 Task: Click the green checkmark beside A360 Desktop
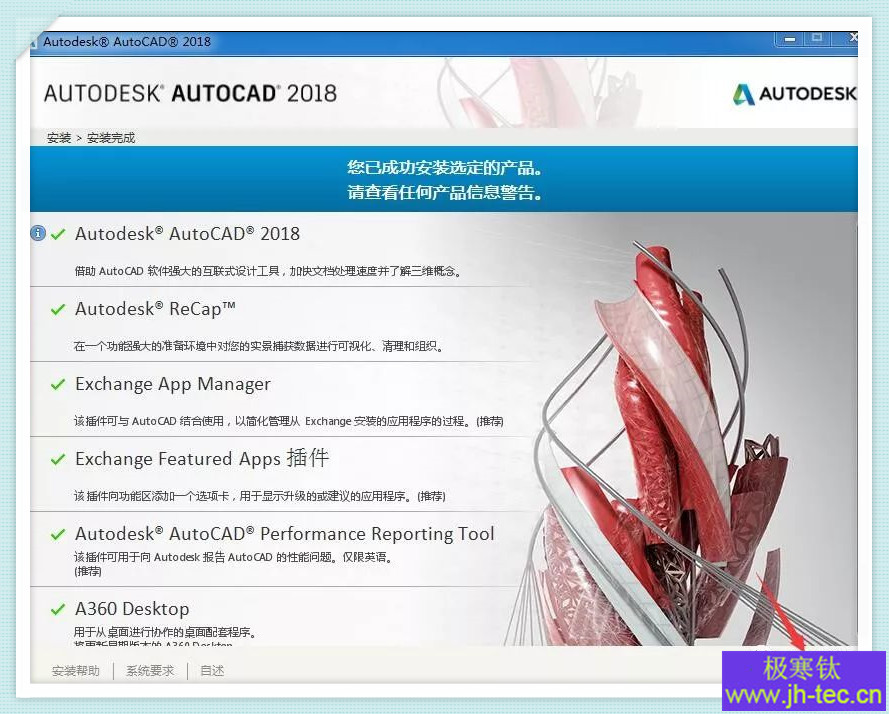tap(58, 610)
